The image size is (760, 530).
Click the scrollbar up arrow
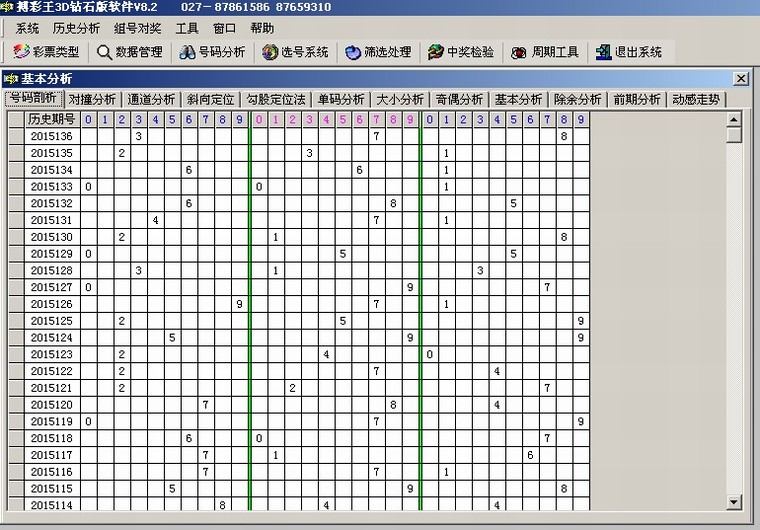[734, 119]
